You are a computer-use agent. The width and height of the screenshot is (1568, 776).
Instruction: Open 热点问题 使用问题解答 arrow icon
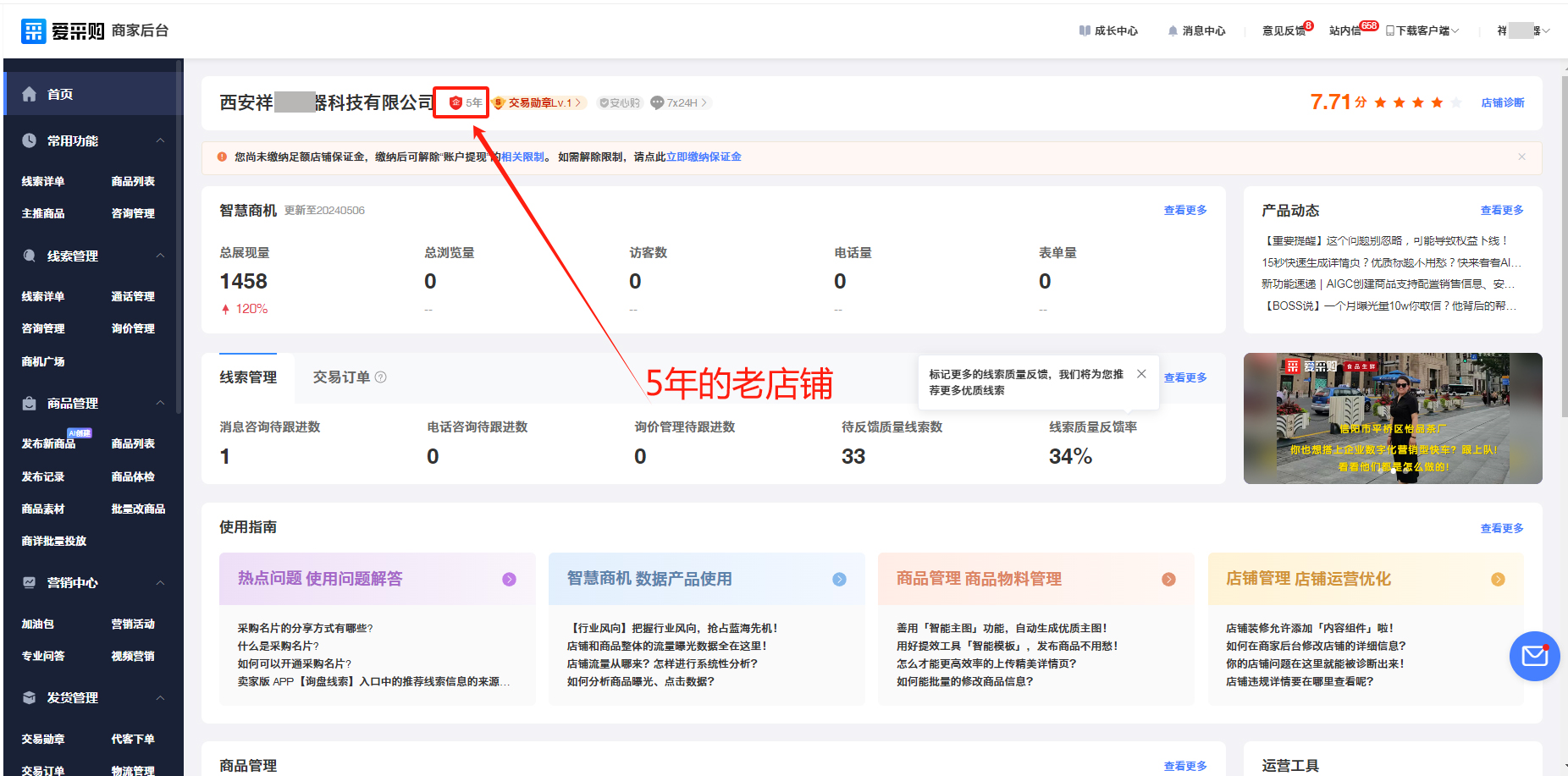click(x=509, y=580)
